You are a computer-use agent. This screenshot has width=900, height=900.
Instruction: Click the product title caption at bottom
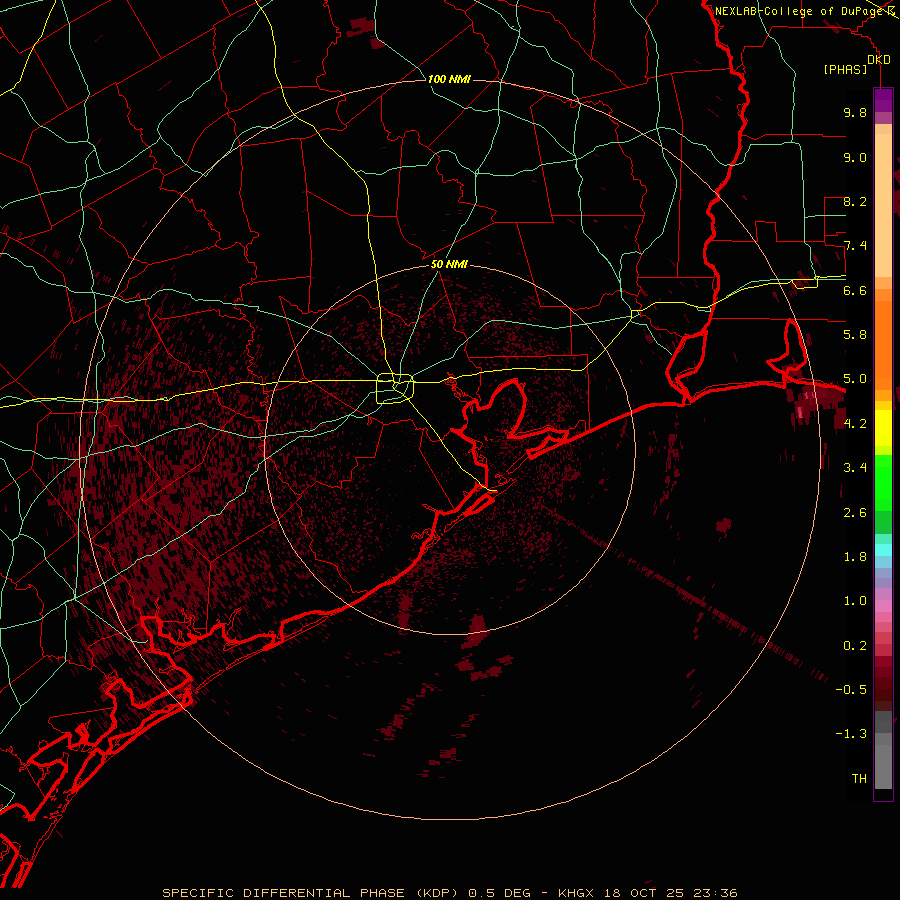pos(449,893)
